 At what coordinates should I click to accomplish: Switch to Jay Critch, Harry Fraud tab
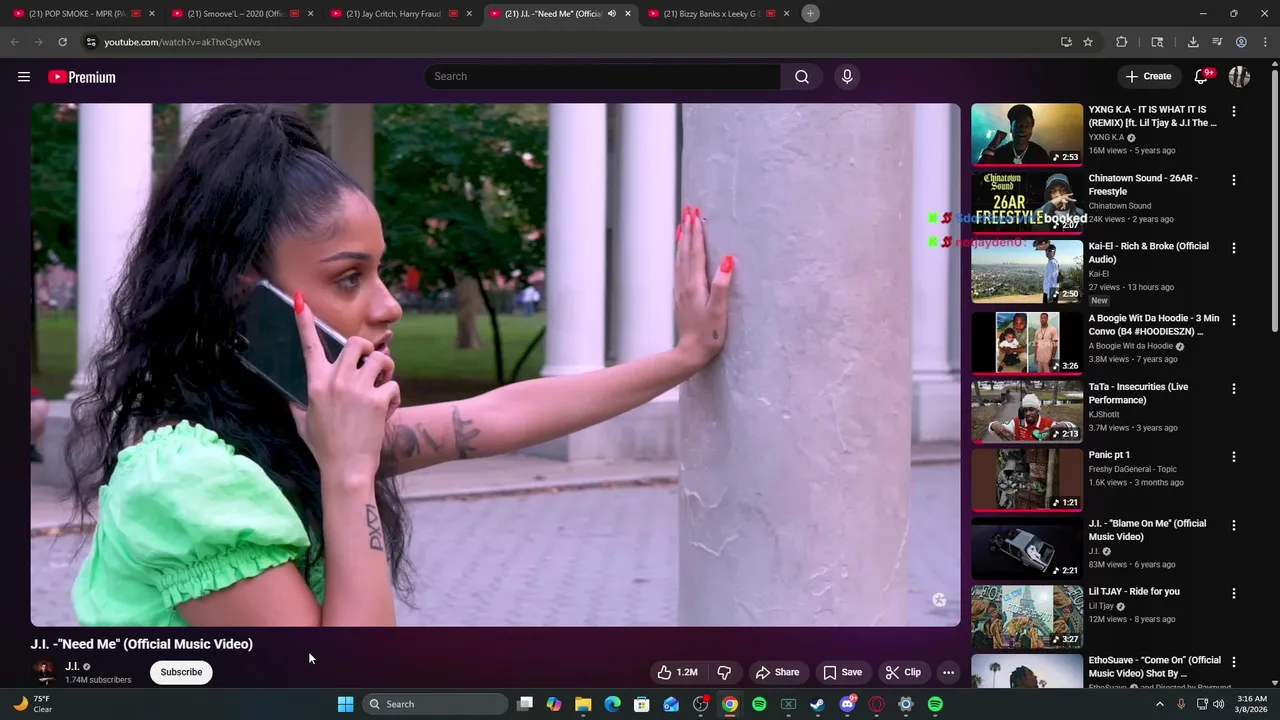[x=401, y=14]
